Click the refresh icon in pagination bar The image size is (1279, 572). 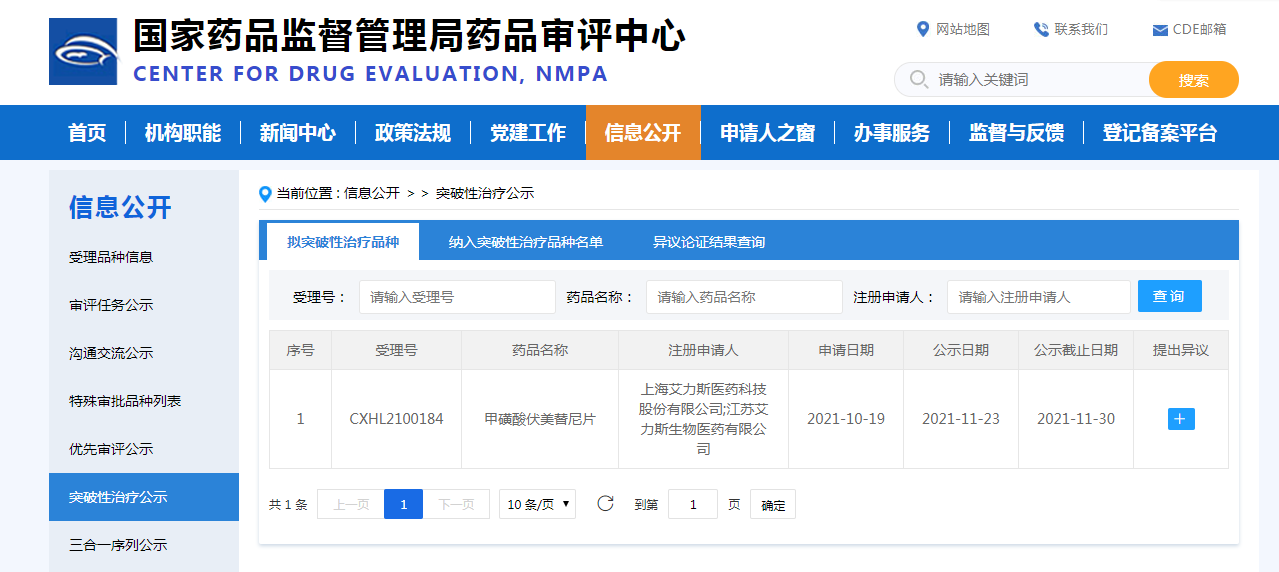pyautogui.click(x=605, y=504)
